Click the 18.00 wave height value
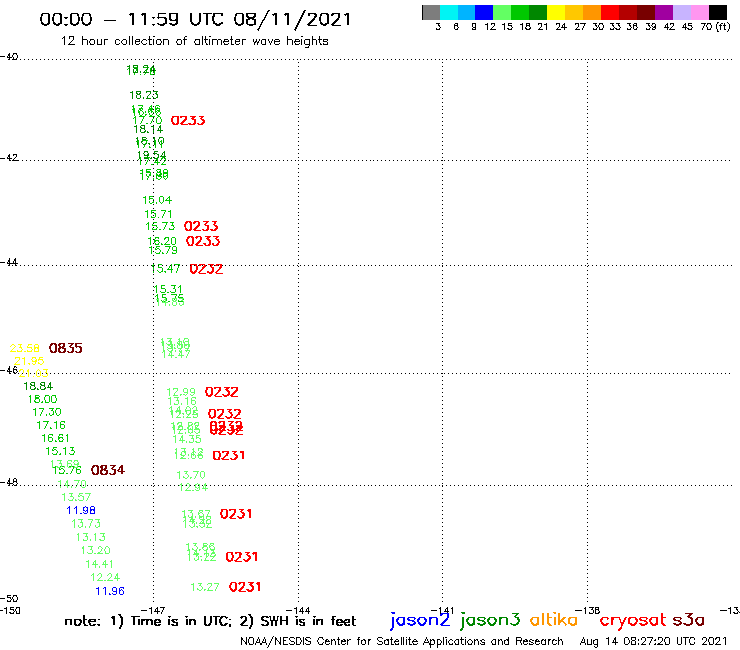 coord(42,399)
